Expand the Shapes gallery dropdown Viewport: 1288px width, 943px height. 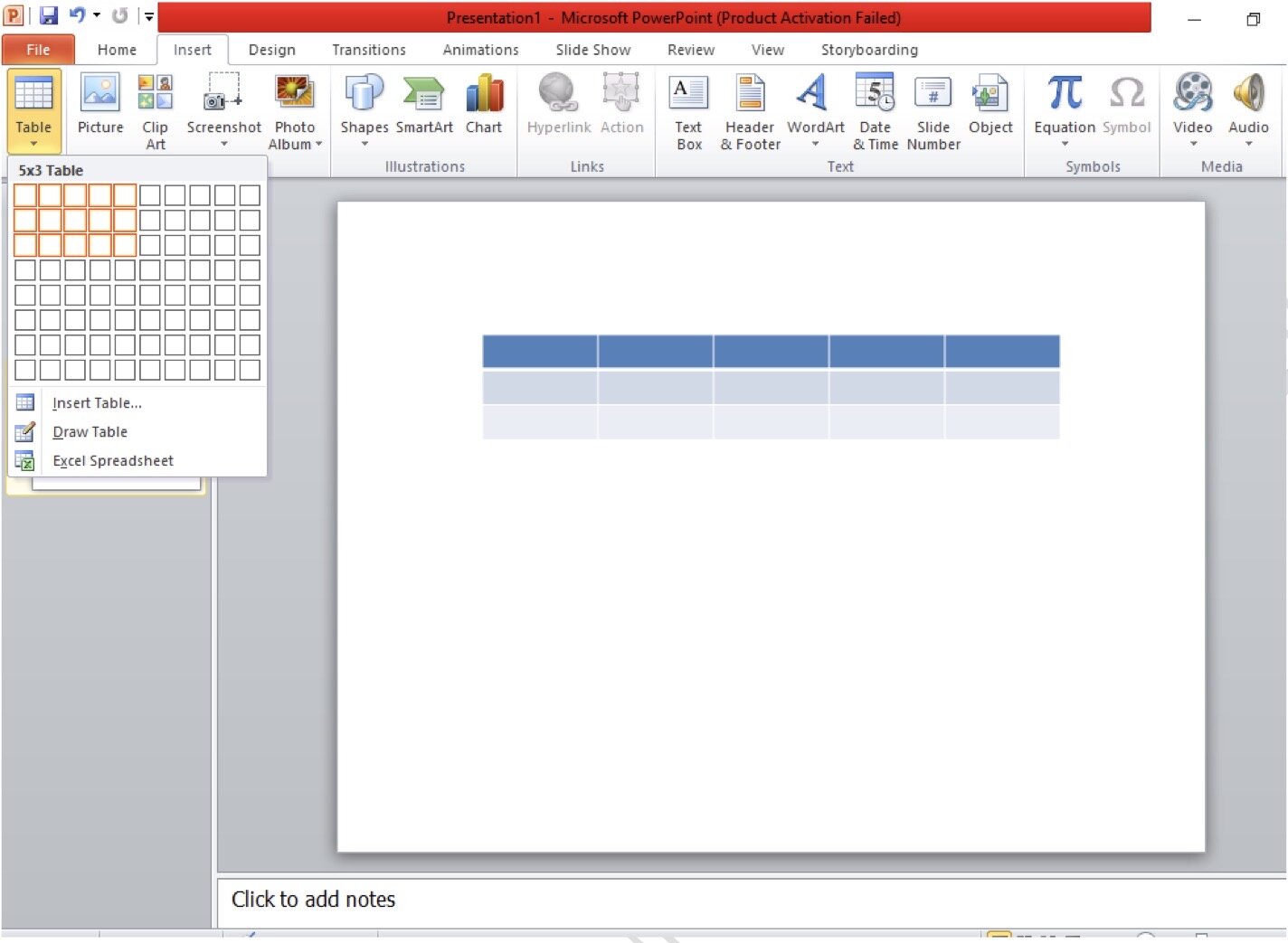pyautogui.click(x=365, y=144)
